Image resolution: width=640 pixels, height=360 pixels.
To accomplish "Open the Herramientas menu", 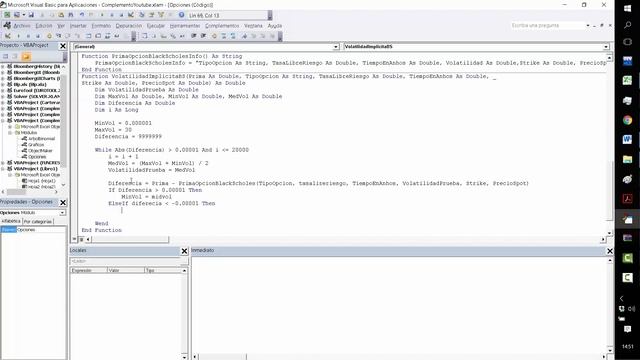I will click(185, 26).
